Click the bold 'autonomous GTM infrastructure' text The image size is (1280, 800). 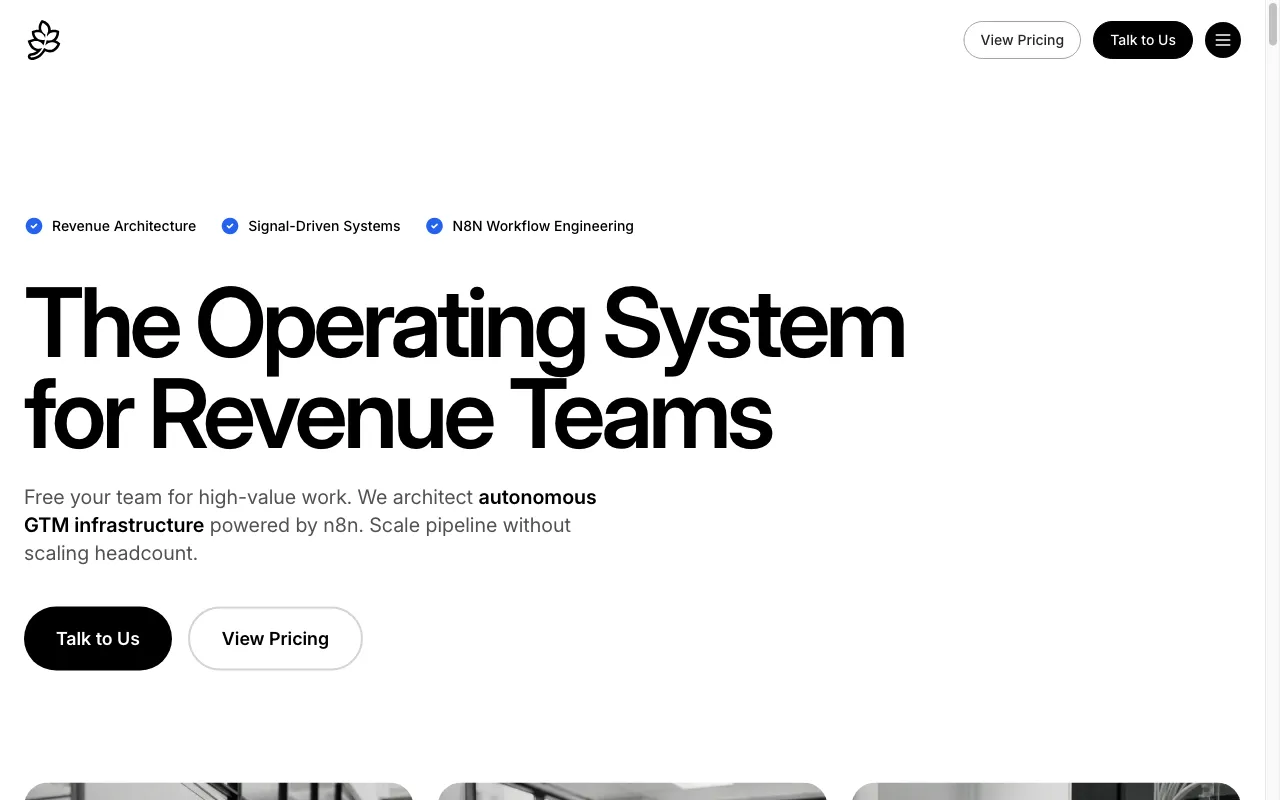[310, 511]
